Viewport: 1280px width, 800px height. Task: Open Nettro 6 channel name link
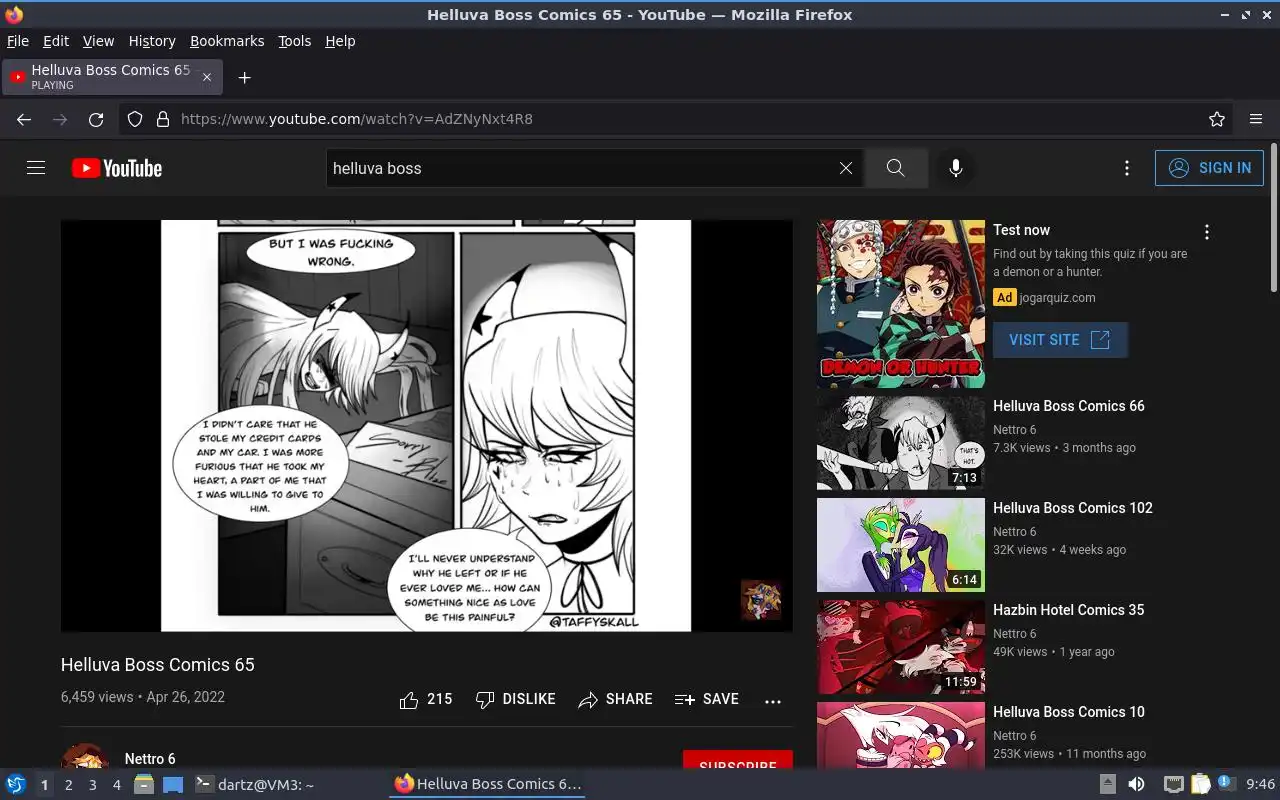tap(150, 759)
